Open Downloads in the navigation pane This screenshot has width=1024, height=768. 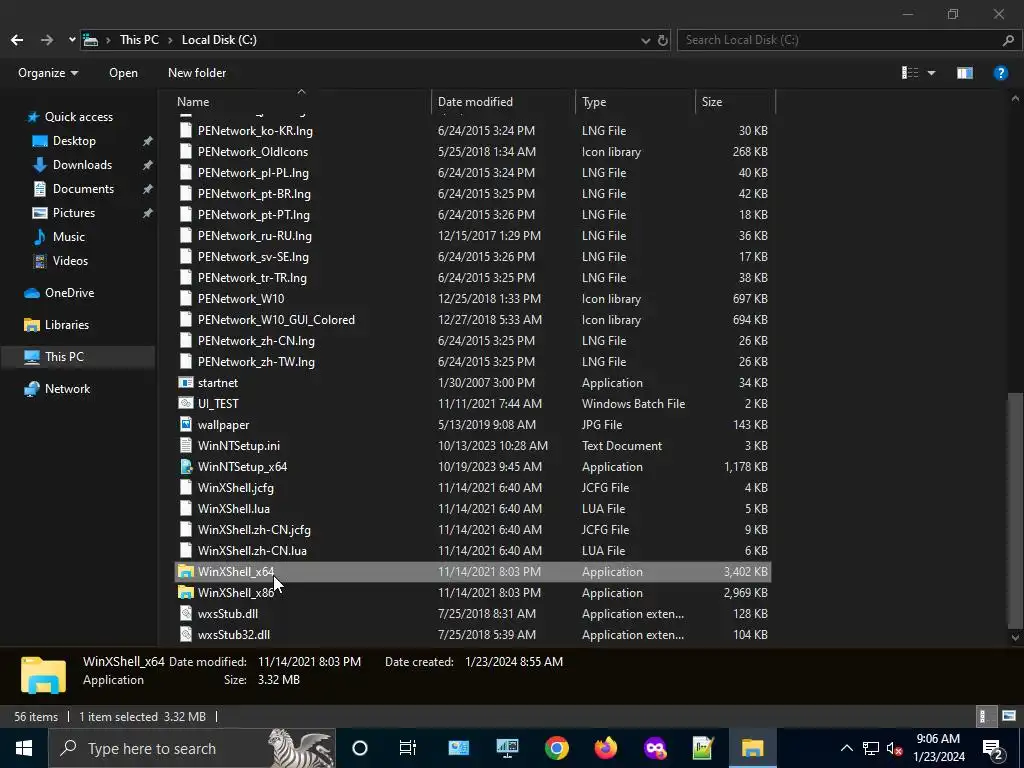[82, 165]
